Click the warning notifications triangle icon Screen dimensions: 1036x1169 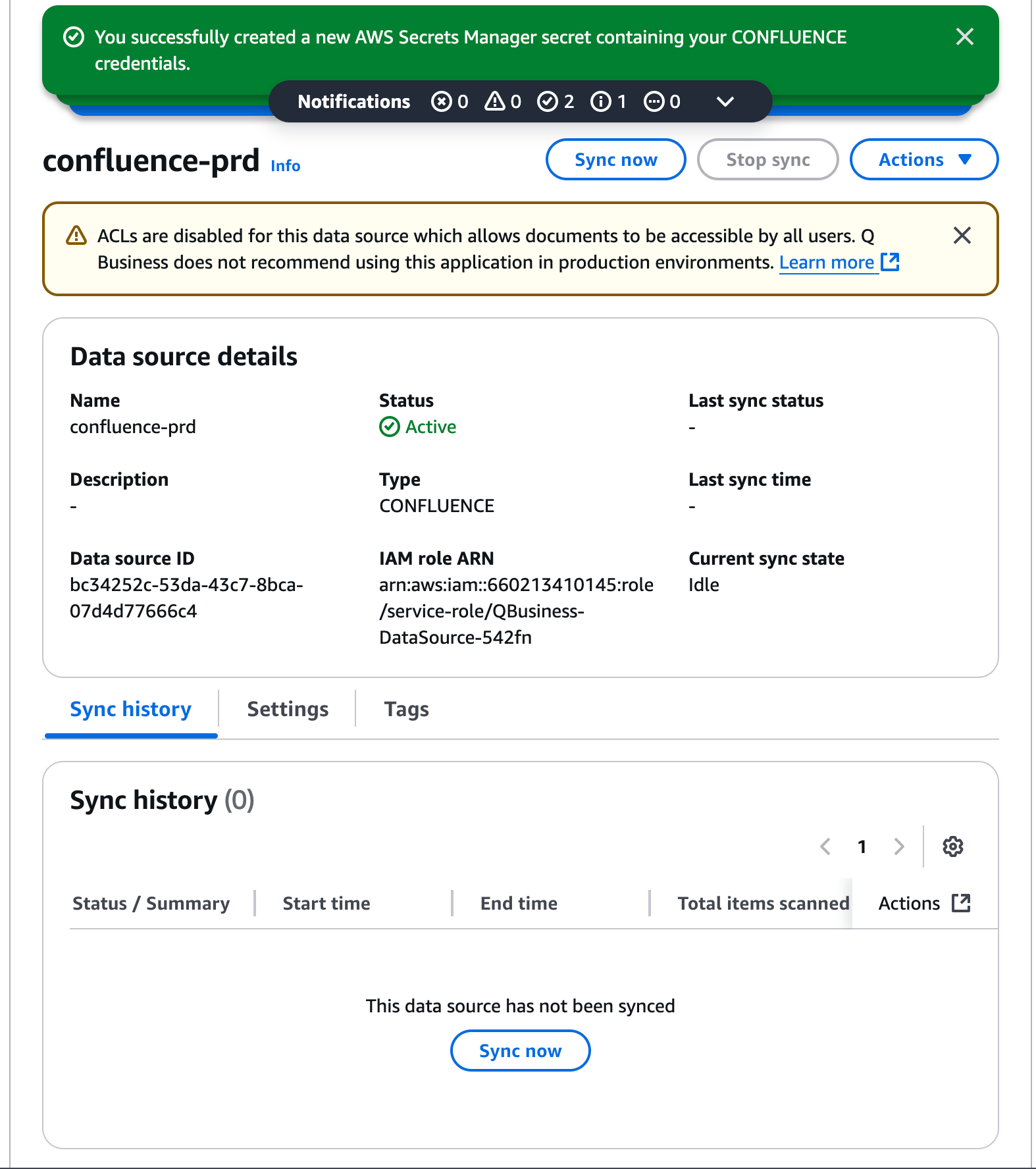point(494,101)
